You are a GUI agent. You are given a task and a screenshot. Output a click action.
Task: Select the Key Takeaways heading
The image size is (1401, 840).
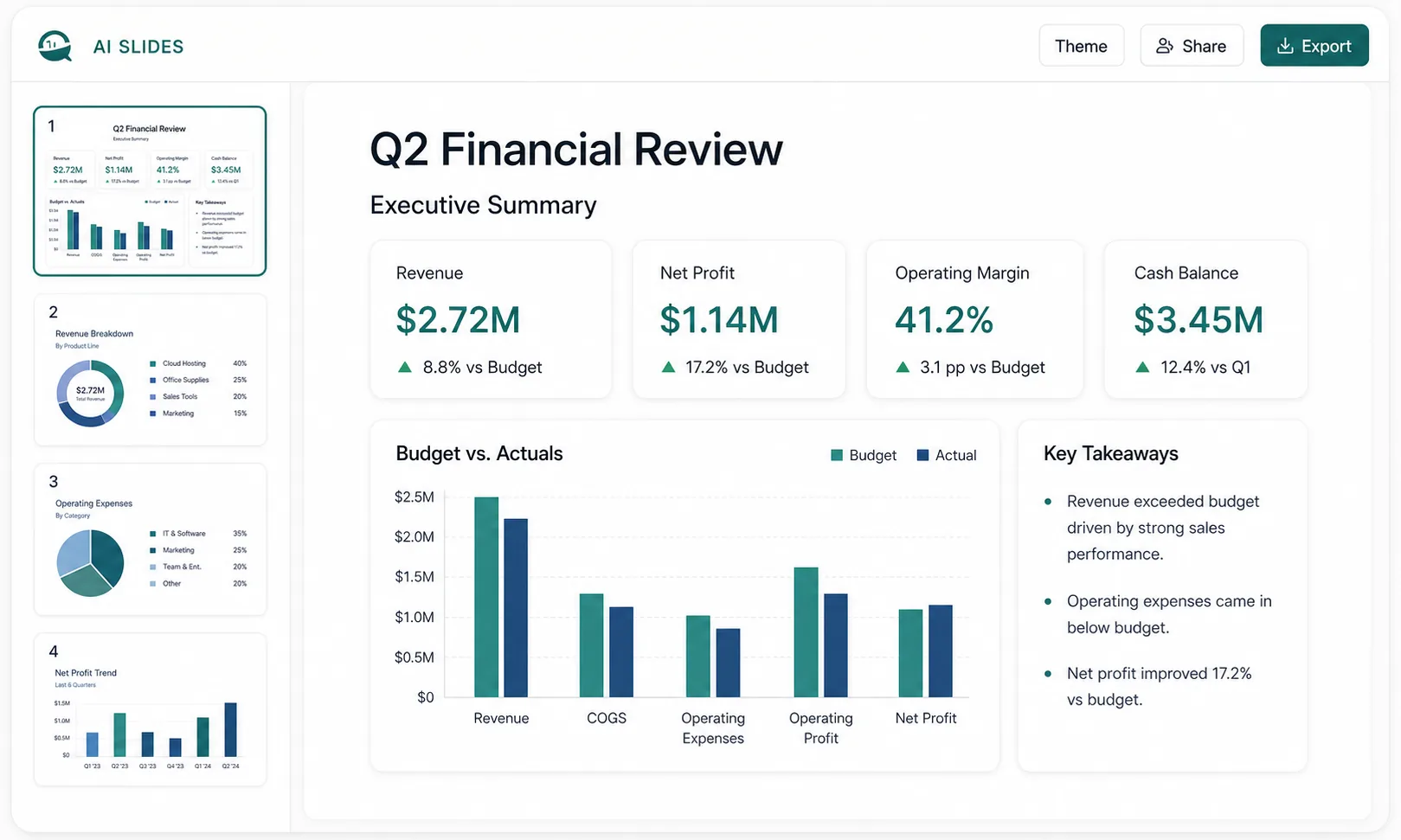coord(1111,454)
